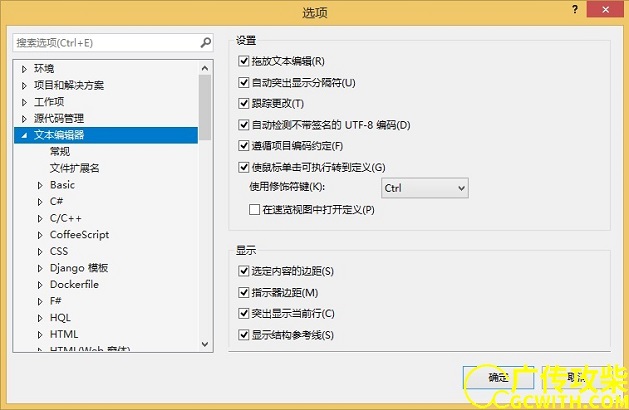This screenshot has height=410, width=629.
Task: Click the tree scrollbar thumb
Action: click(x=205, y=108)
